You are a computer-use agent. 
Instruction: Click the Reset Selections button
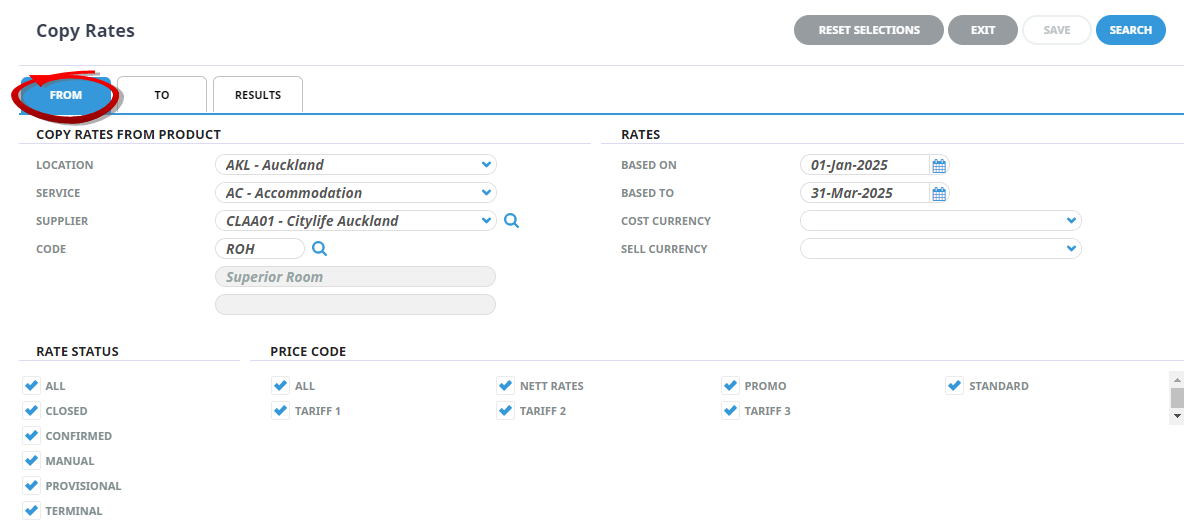click(868, 30)
